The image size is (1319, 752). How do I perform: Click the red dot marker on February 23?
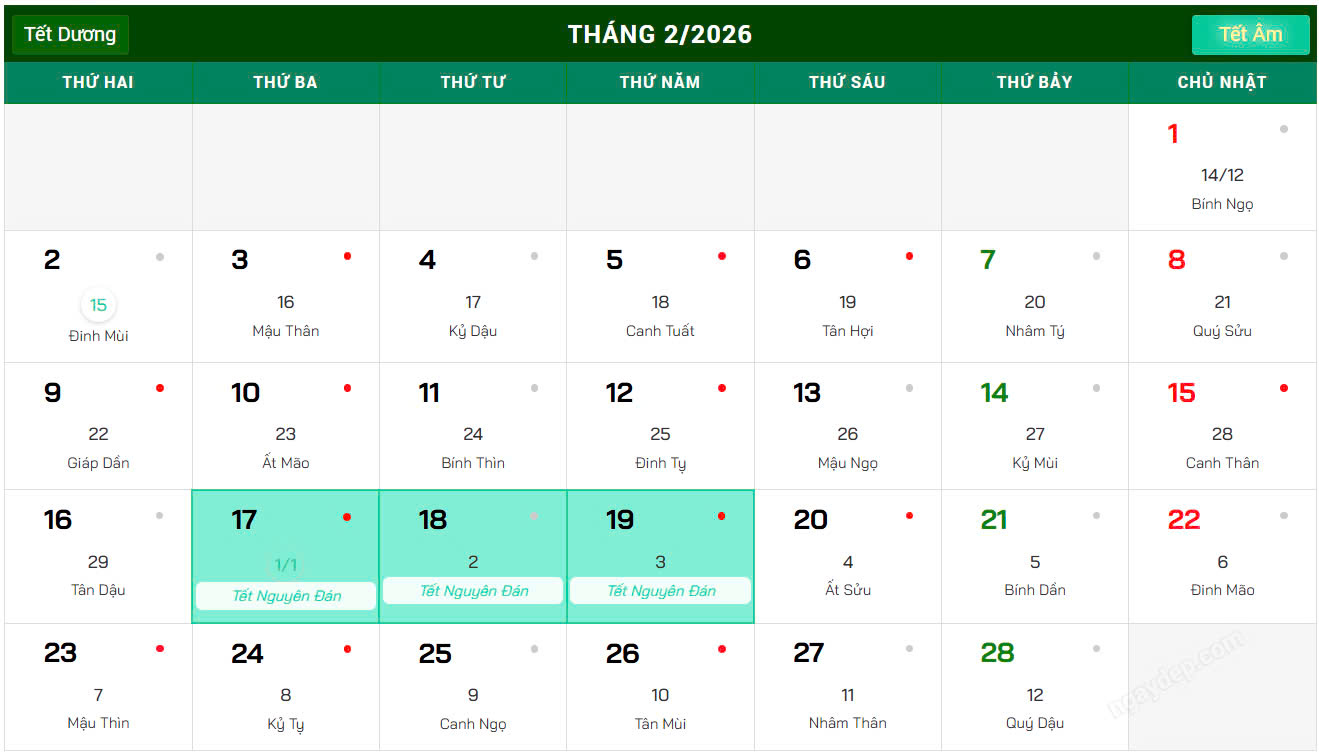(x=160, y=648)
